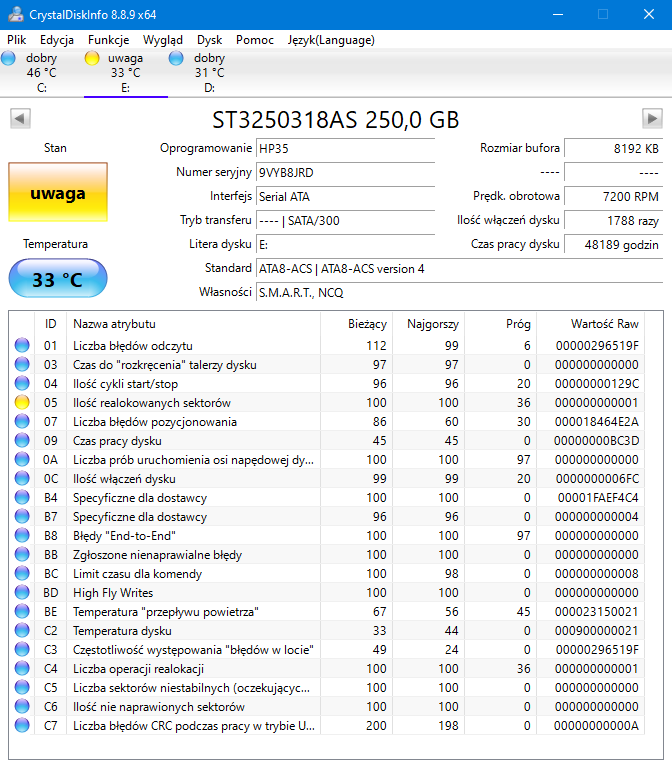Open the Język(Language) menu
672x766 pixels.
pyautogui.click(x=331, y=40)
